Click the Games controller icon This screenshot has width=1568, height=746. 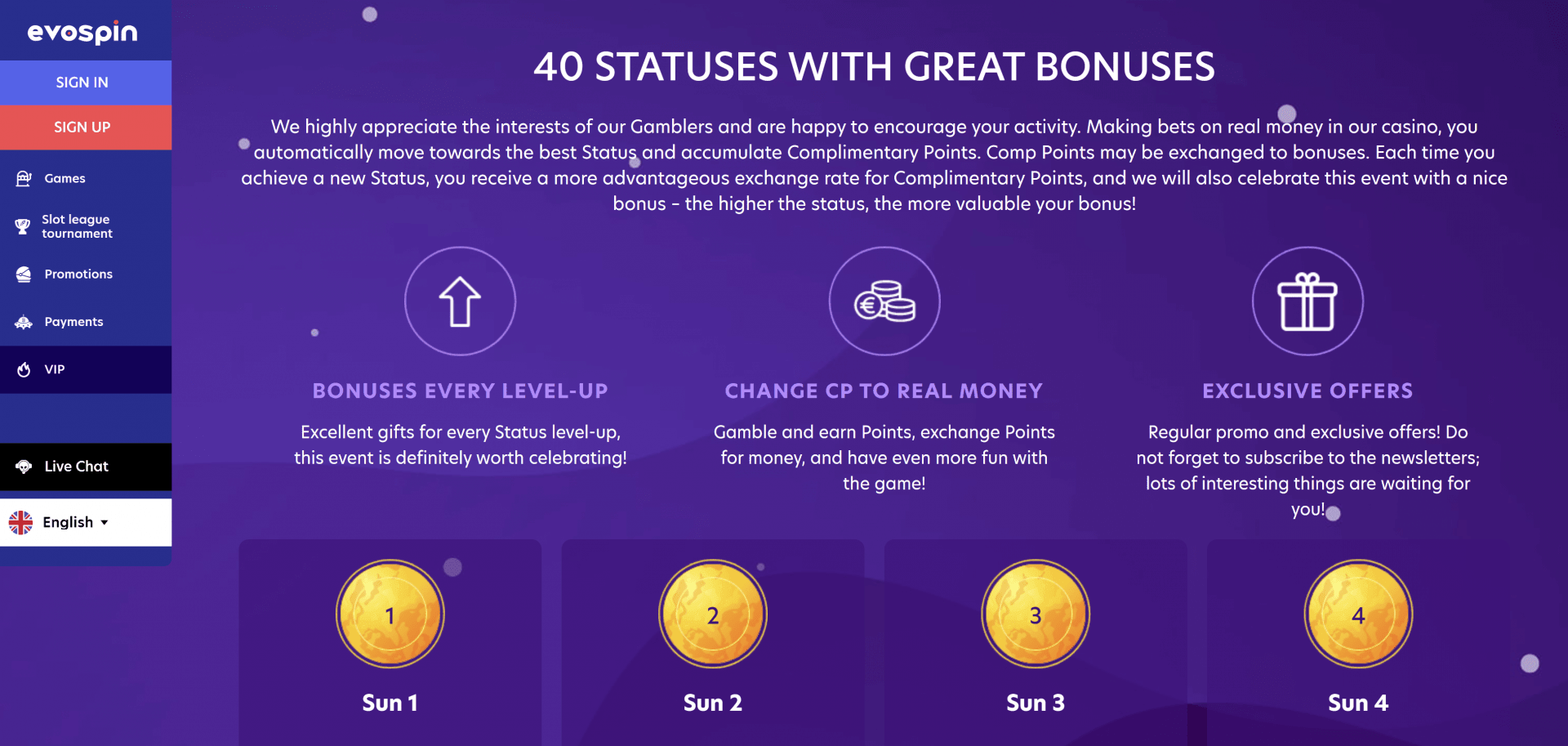tap(24, 178)
